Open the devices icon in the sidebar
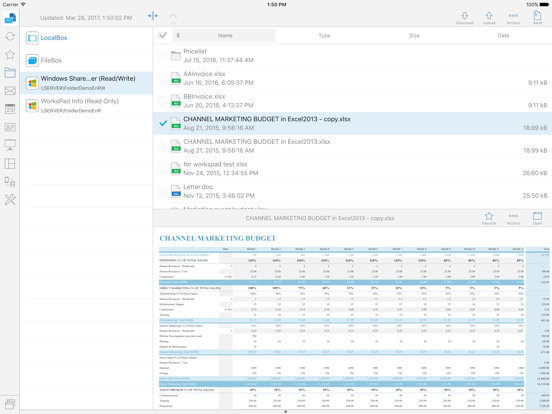Viewport: 552px width, 414px height. pos(10,182)
